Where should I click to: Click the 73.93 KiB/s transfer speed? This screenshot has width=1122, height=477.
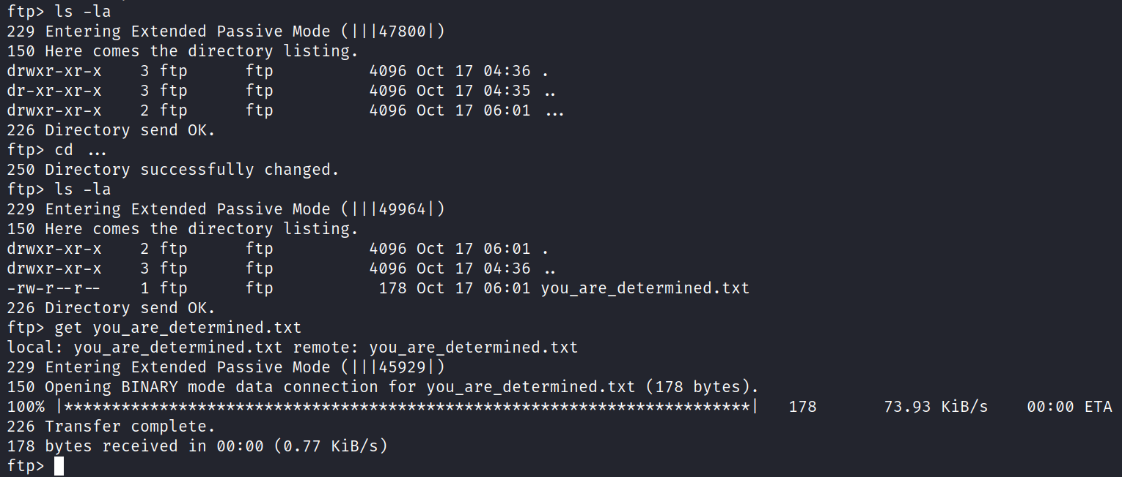(x=928, y=406)
